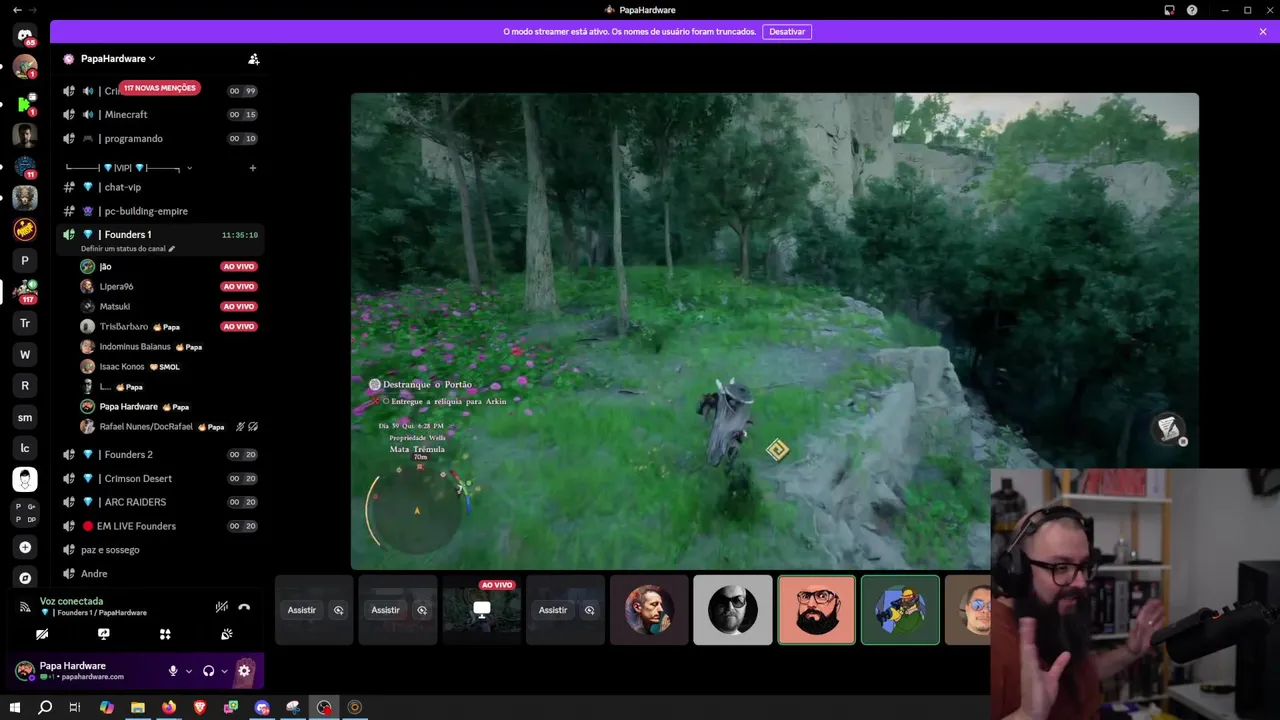This screenshot has width=1280, height=720.
Task: Open the soundboard icon
Action: pos(227,634)
